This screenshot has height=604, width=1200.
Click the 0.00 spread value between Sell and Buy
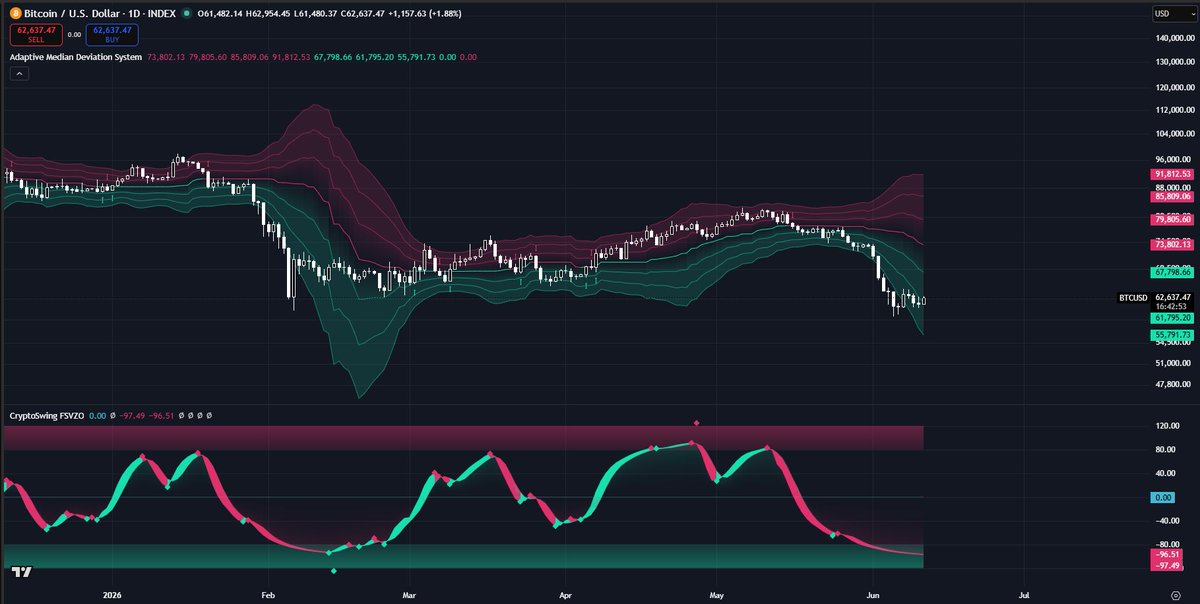coord(74,34)
